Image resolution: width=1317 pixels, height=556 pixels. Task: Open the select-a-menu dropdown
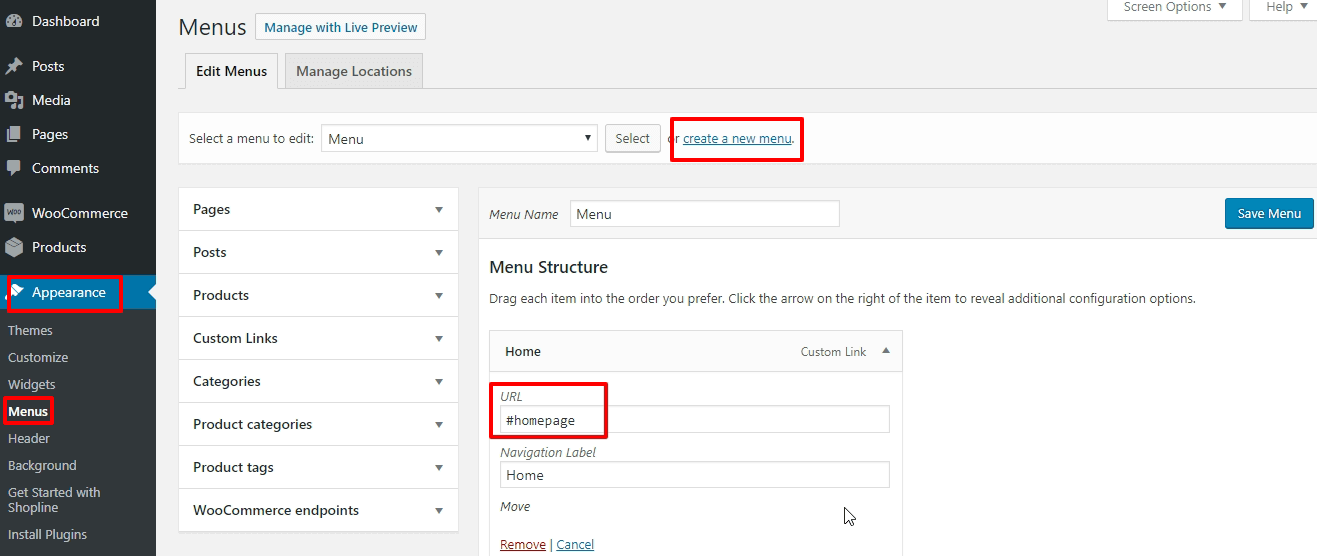[x=460, y=138]
